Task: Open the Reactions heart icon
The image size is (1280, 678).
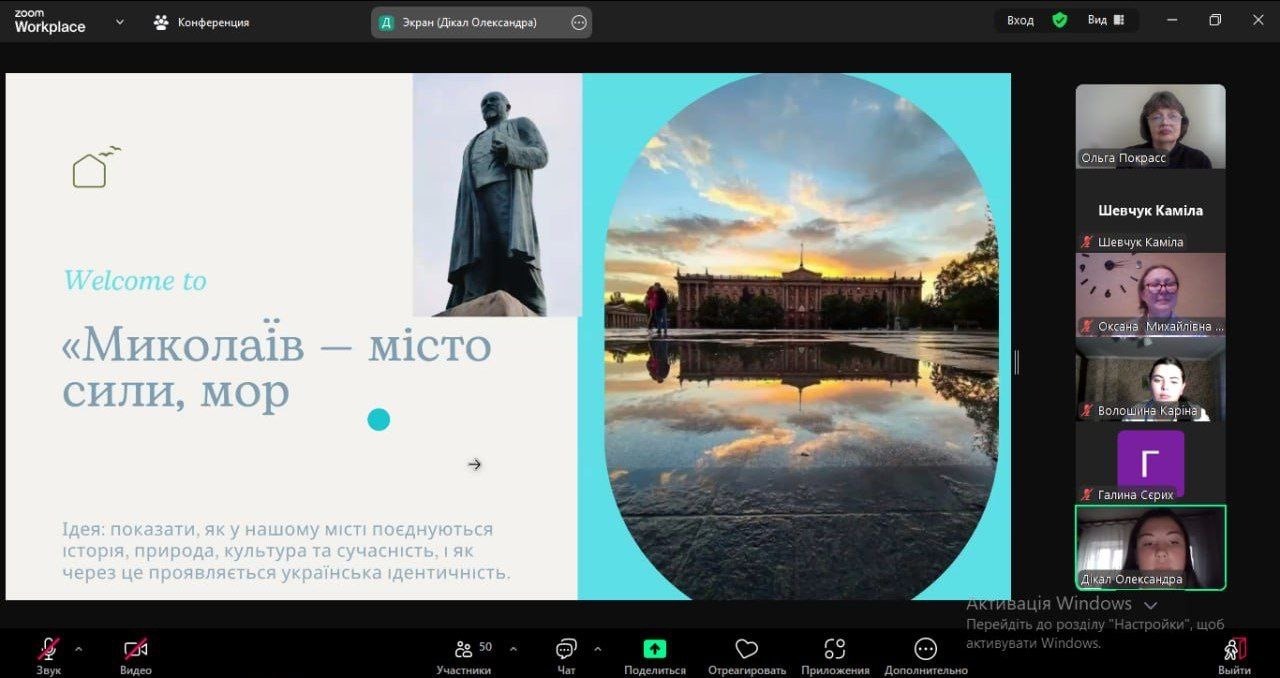Action: pos(746,649)
